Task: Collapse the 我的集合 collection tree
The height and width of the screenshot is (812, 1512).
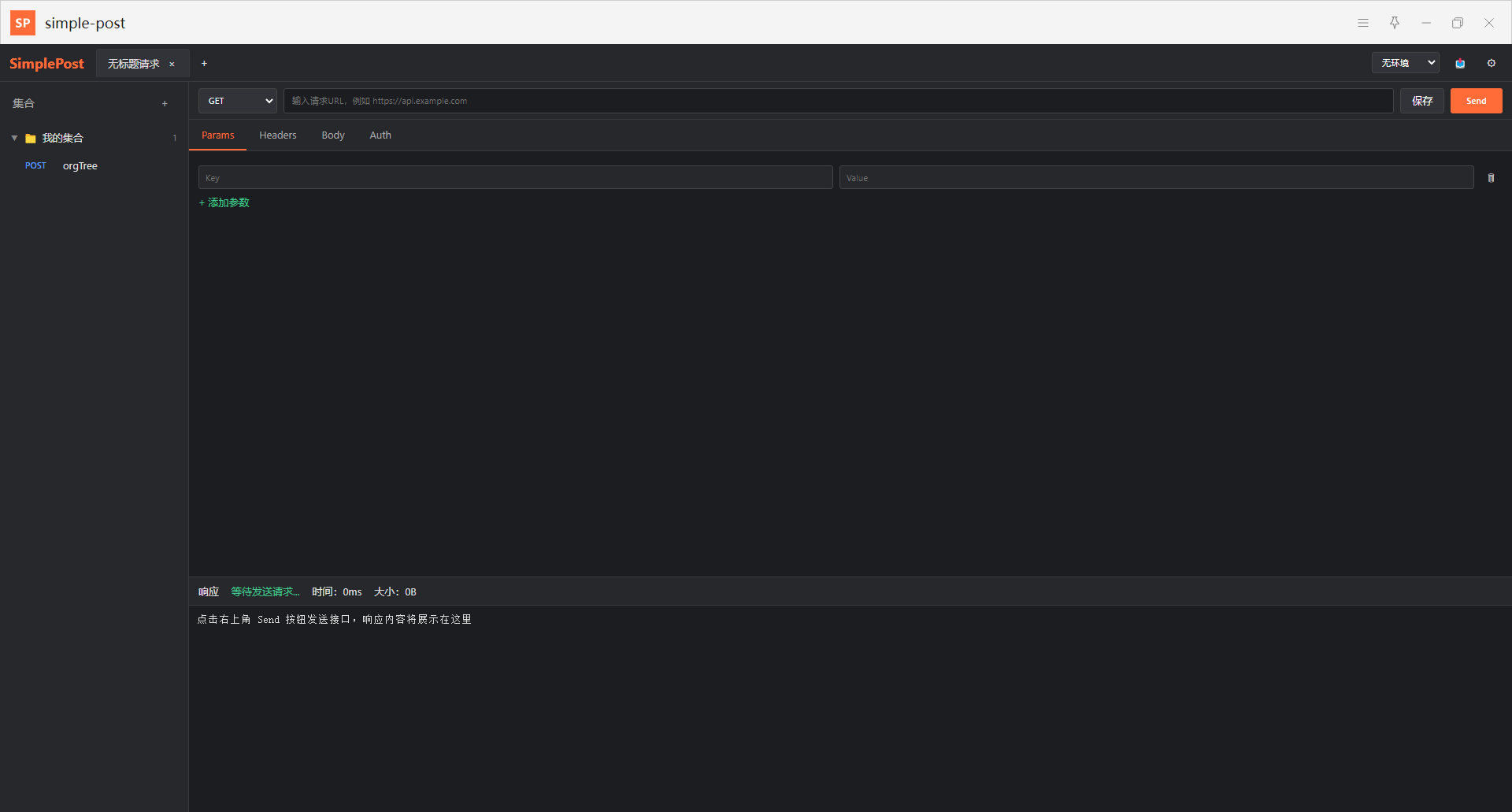Action: click(x=14, y=138)
